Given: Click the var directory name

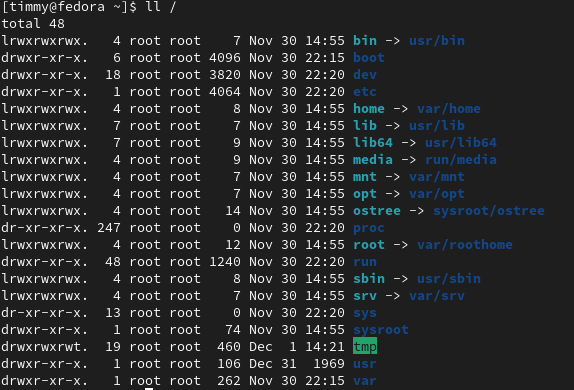Looking at the screenshot, I should point(365,381).
